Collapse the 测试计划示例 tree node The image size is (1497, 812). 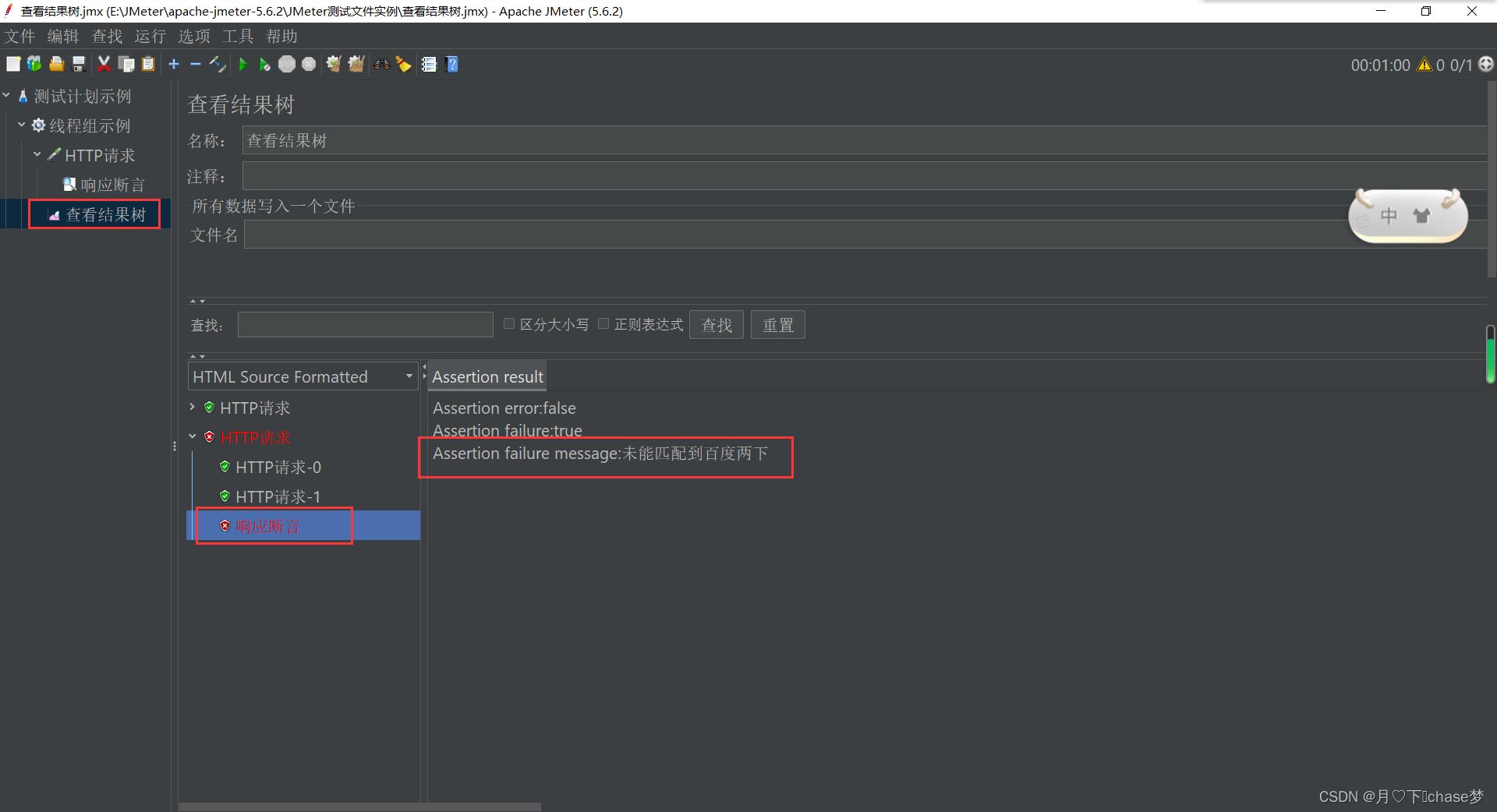coord(6,95)
